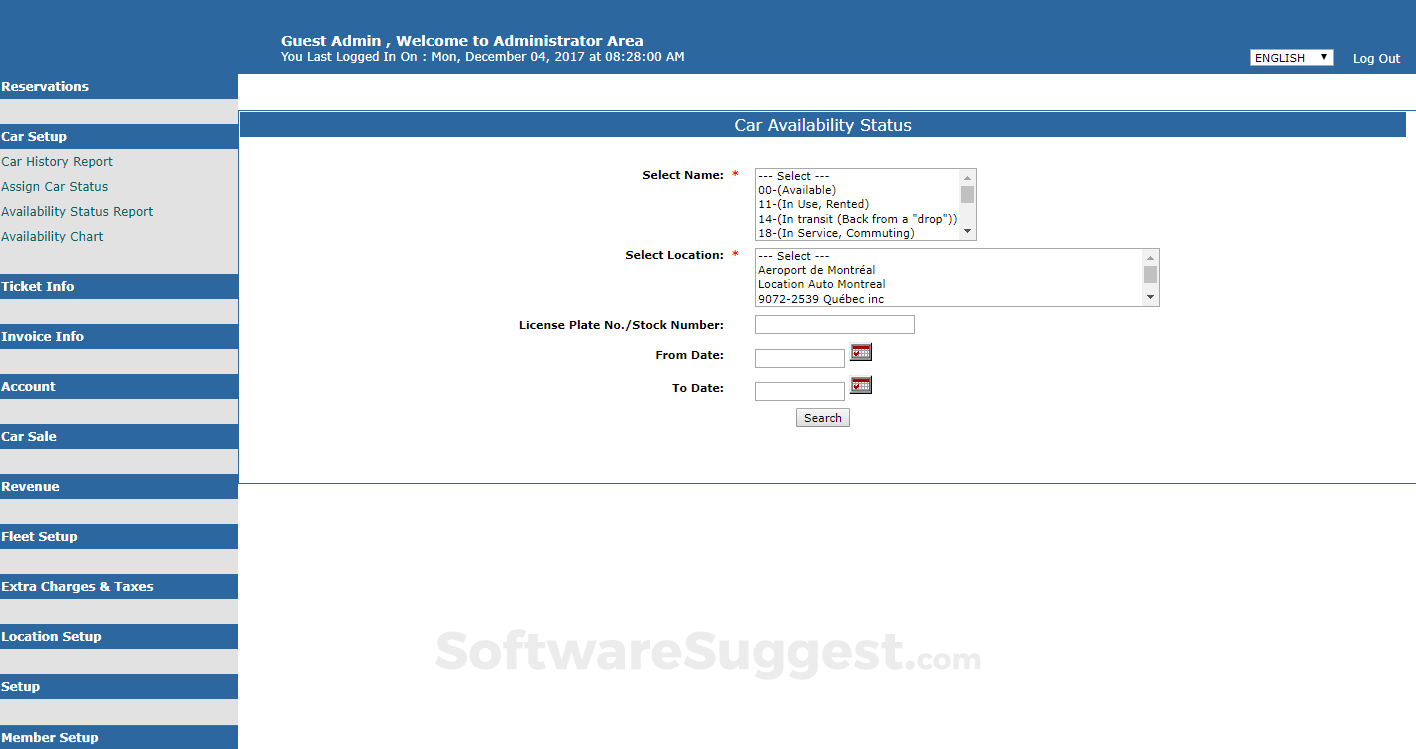Open the Member Setup menu section
Image resolution: width=1416 pixels, height=749 pixels.
(50, 737)
